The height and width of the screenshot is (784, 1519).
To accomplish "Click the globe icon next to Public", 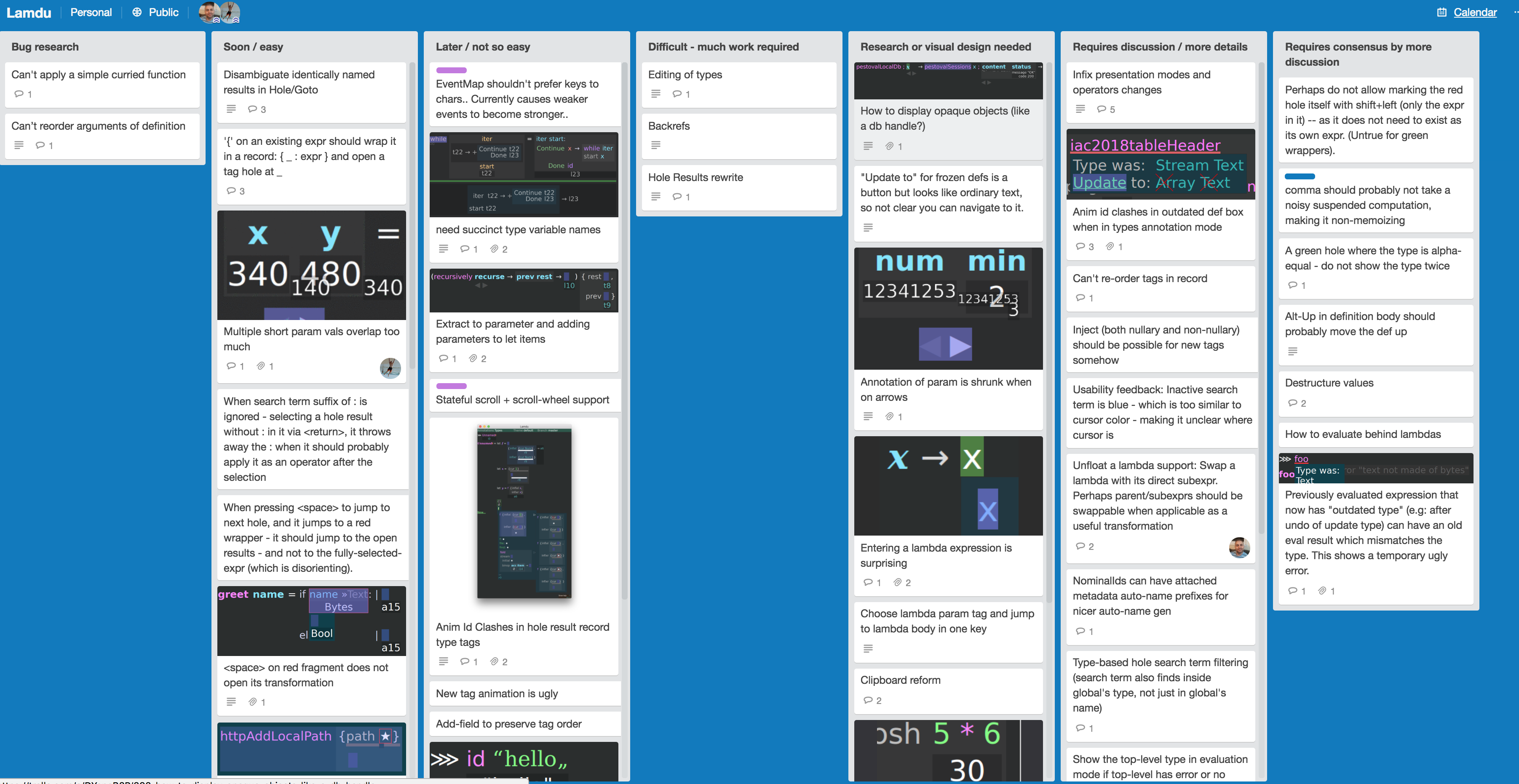I will pos(136,12).
